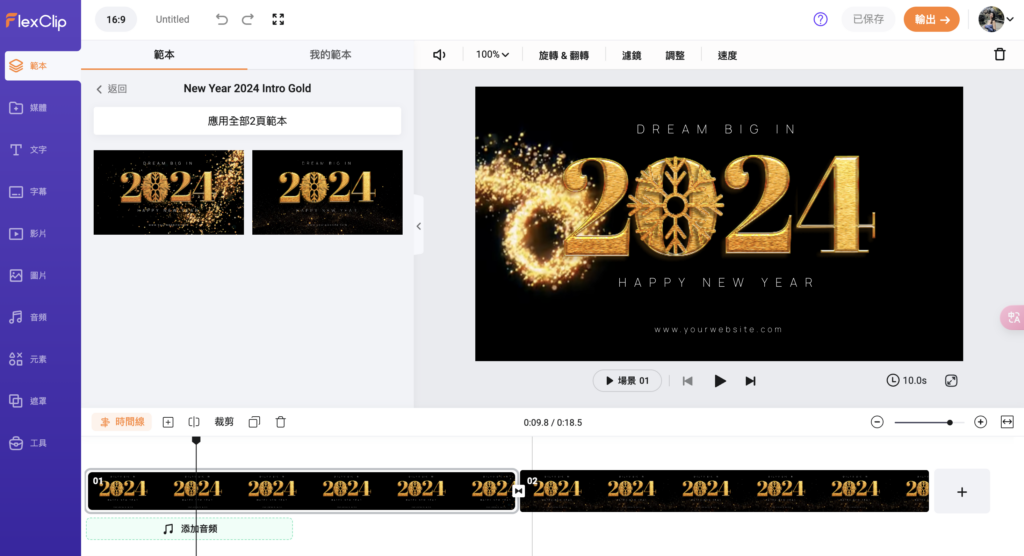Viewport: 1024px width, 556px height.
Task: Collapse the left template panel
Action: (x=419, y=226)
